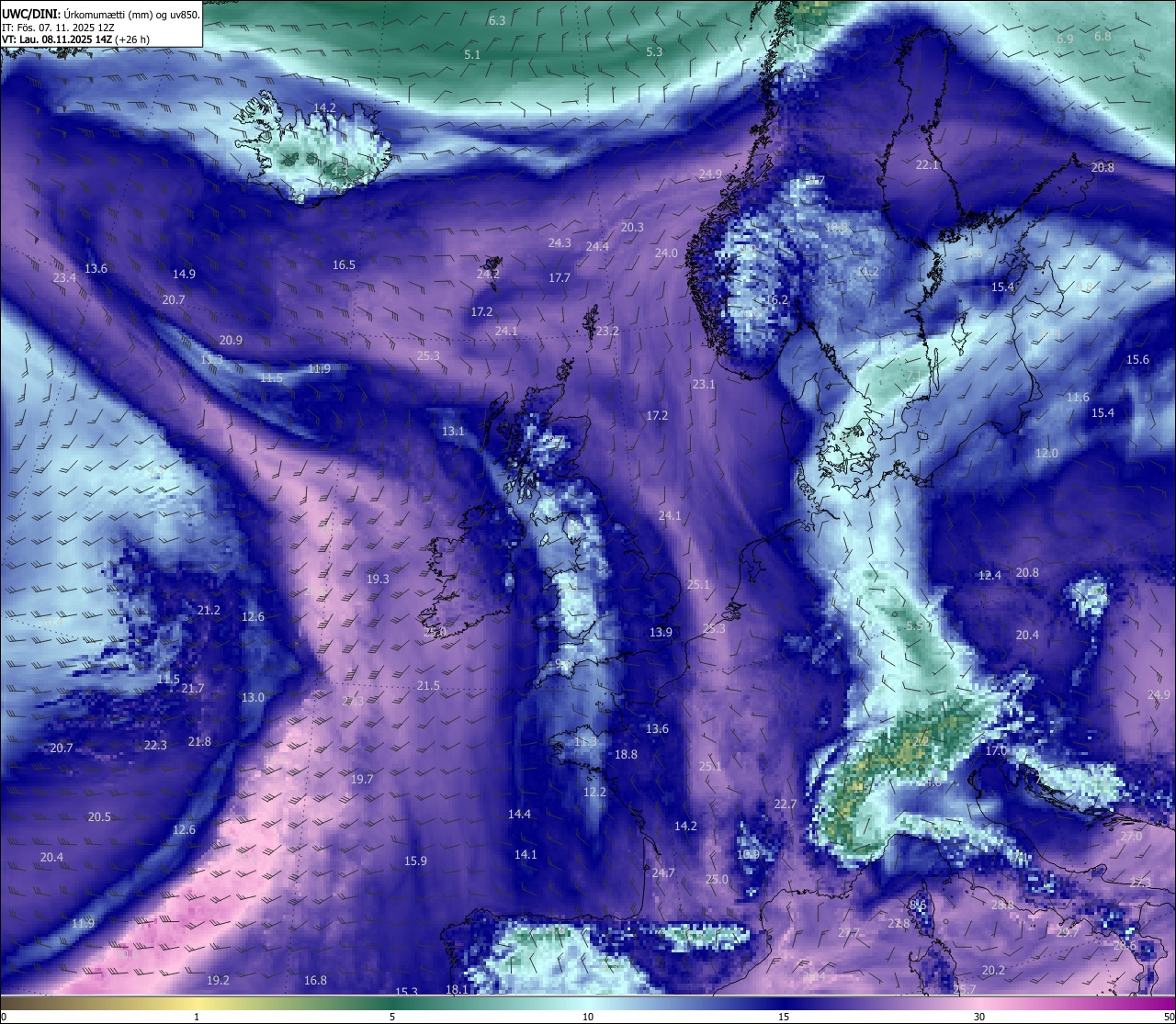Click the 13.1 value label
Image resolution: width=1176 pixels, height=1024 pixels.
pyautogui.click(x=453, y=432)
